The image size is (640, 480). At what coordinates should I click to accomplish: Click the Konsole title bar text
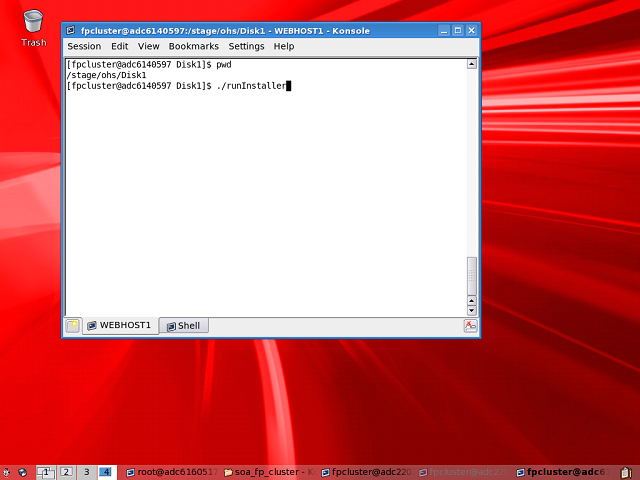[x=225, y=31]
